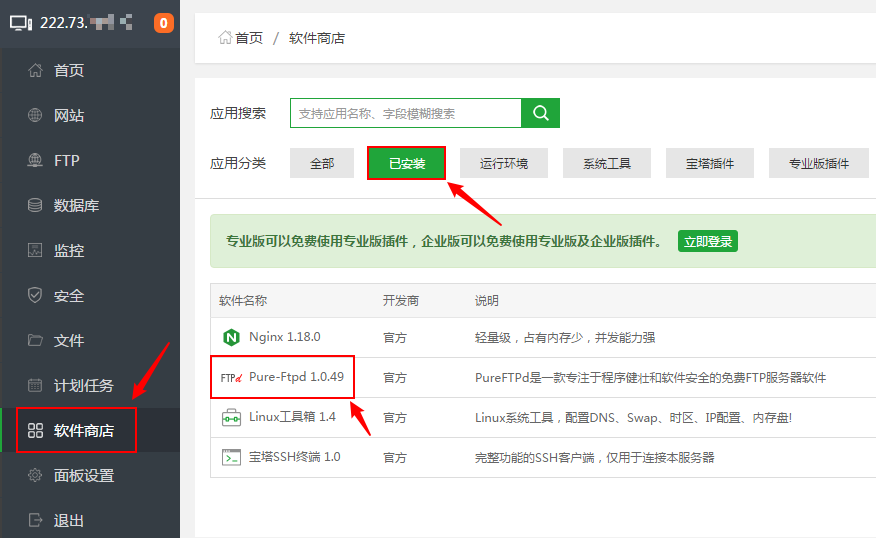
Task: Go to 数据库 sidebar item
Action: tap(75, 206)
